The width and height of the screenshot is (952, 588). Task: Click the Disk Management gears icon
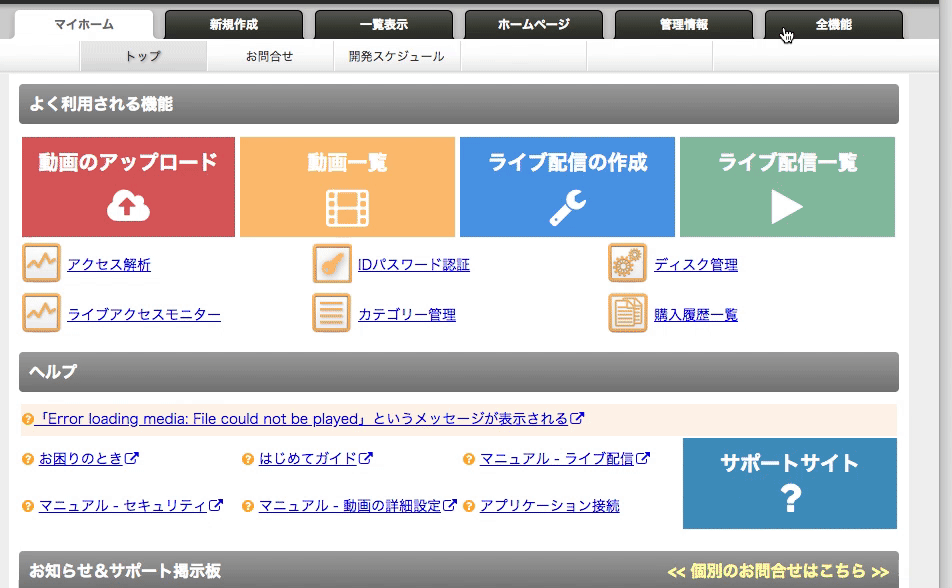(627, 264)
